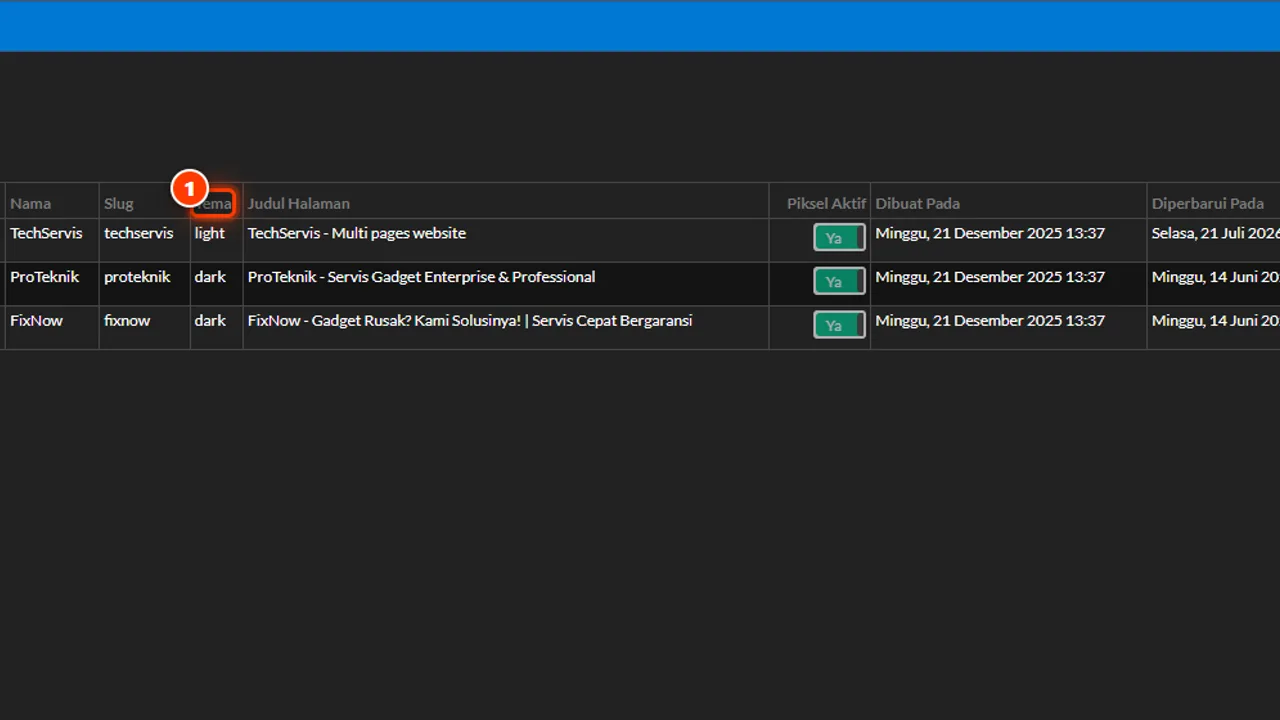Viewport: 1280px width, 720px height.
Task: Click the orange step 1 badge marker
Action: [189, 188]
